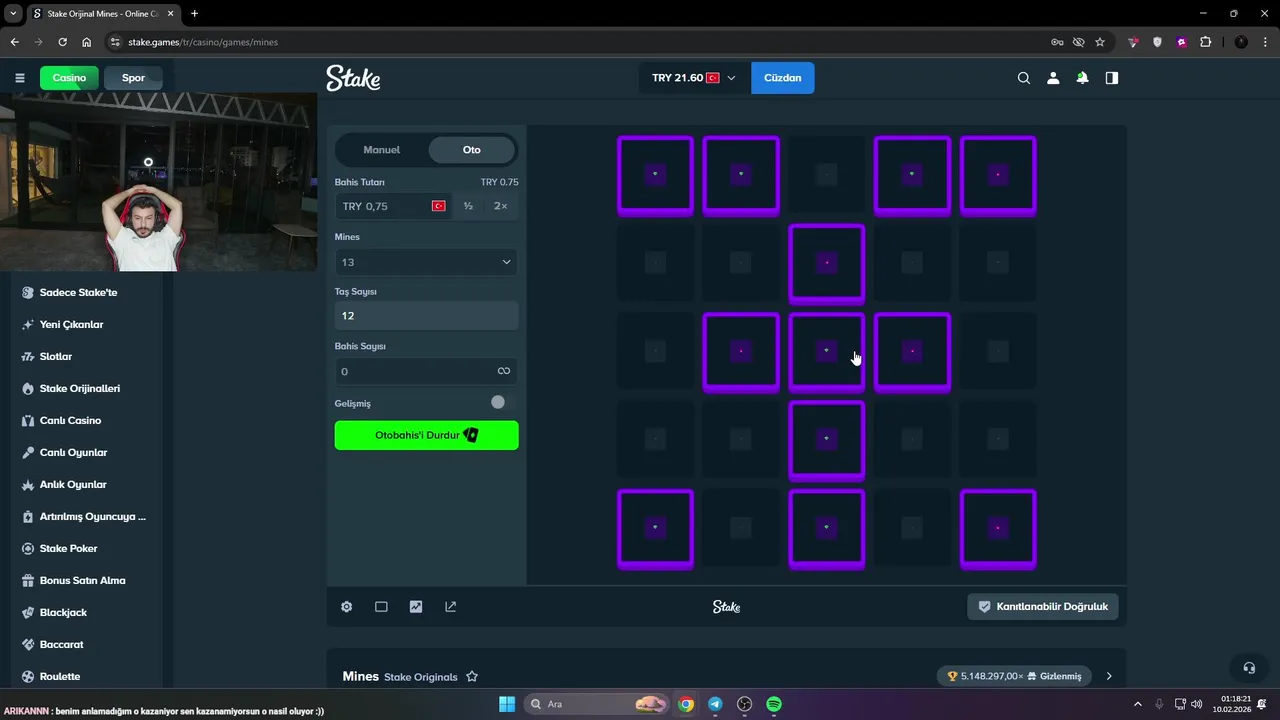Open Stake Orijinalleri sidebar item

pos(82,389)
